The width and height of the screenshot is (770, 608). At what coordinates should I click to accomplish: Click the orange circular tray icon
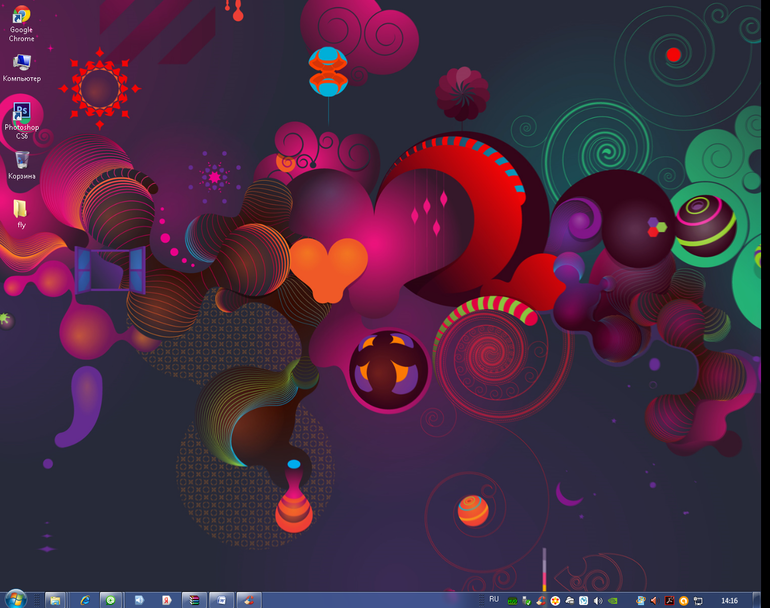pyautogui.click(x=684, y=601)
